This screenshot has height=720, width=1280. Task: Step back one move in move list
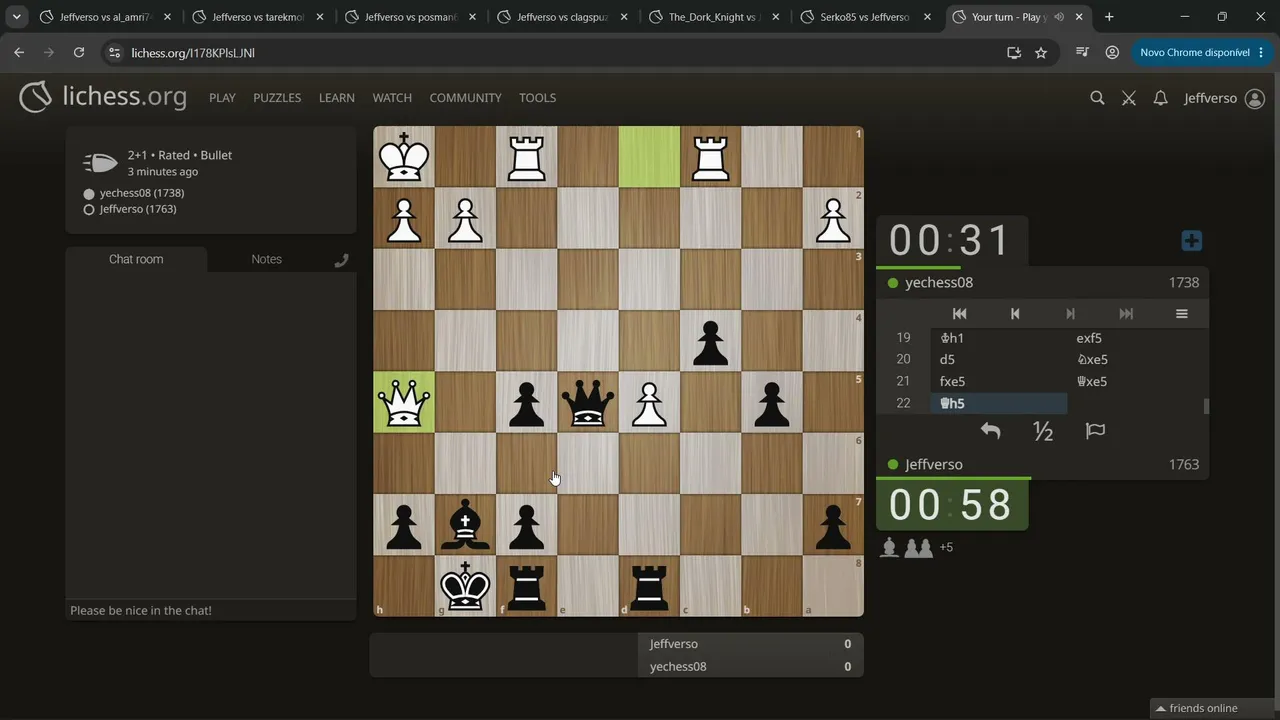(1015, 313)
